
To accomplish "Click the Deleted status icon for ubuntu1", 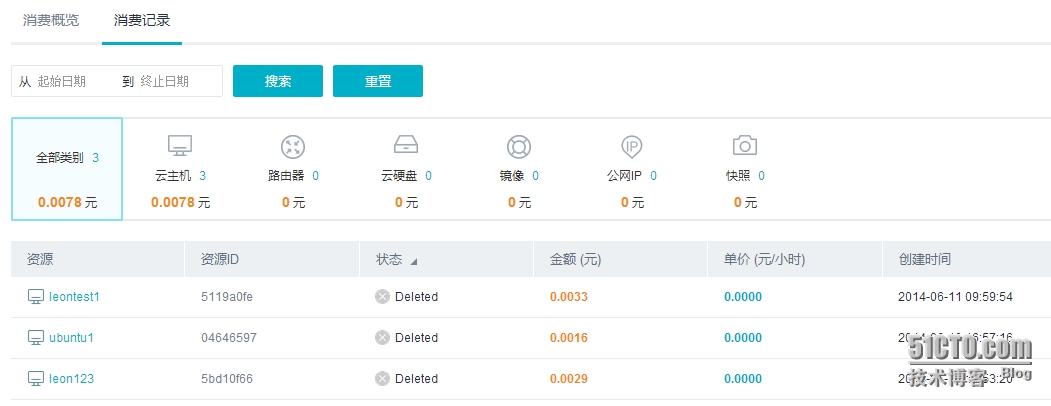I will tap(382, 338).
